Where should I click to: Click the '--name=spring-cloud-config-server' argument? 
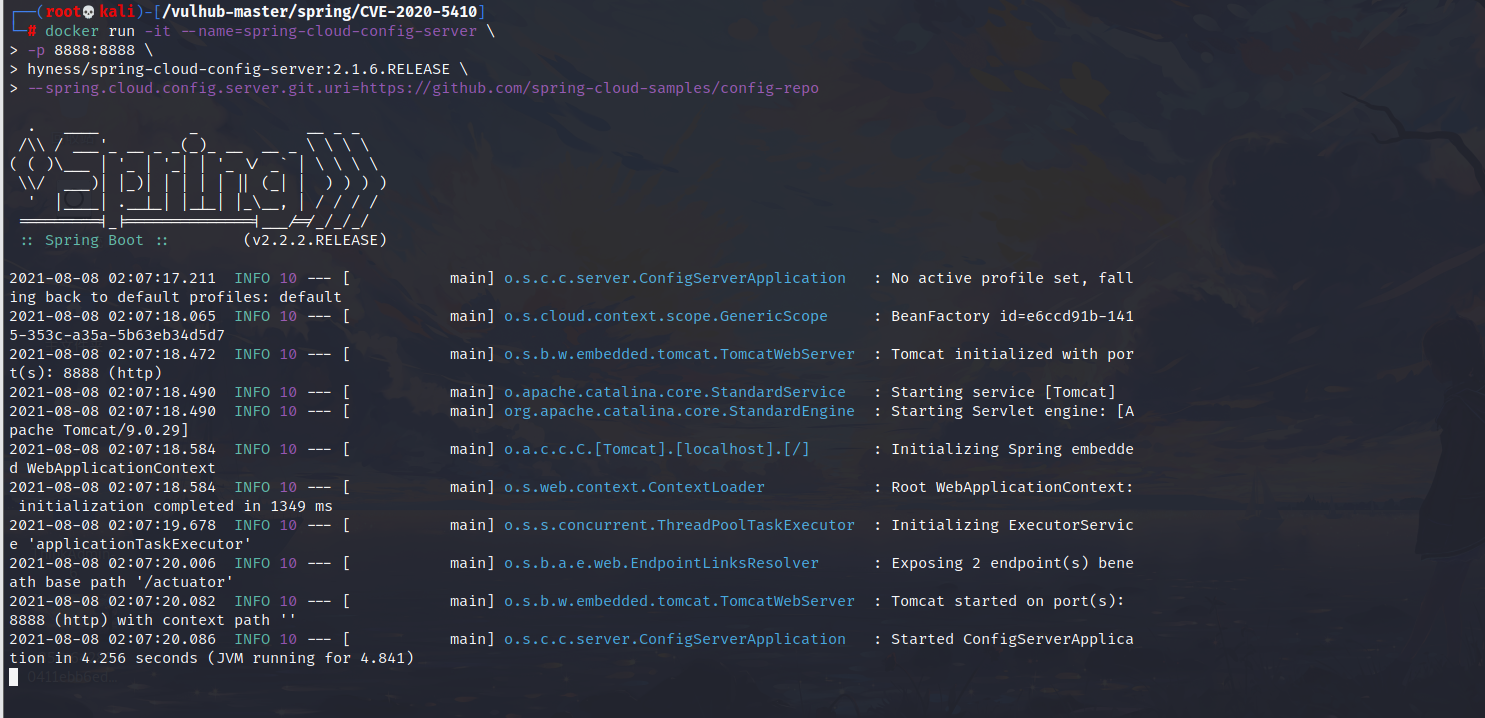pos(328,31)
